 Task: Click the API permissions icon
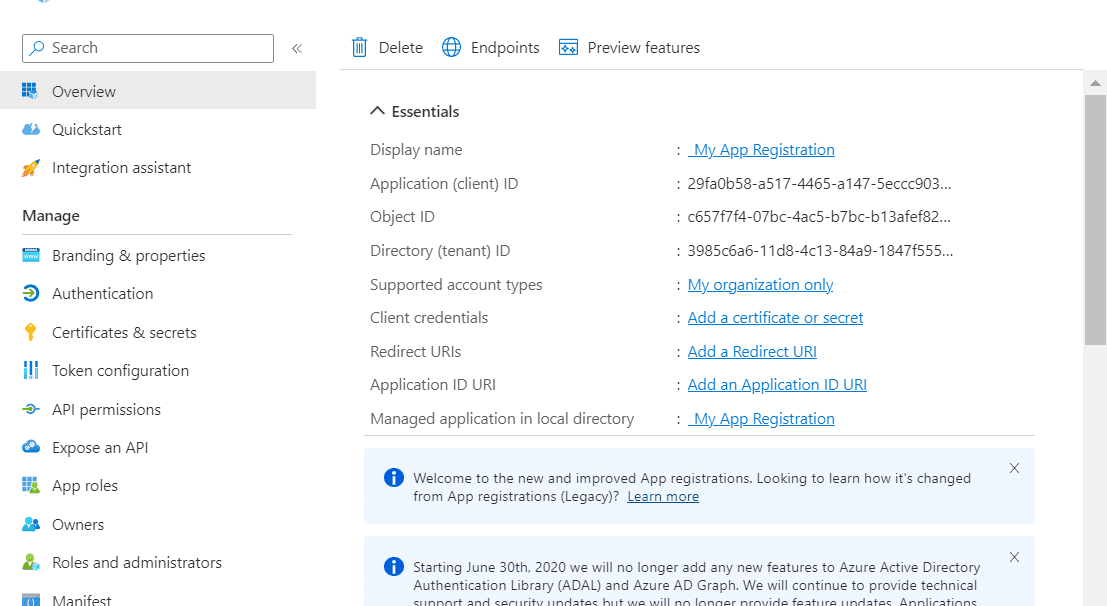click(x=30, y=409)
